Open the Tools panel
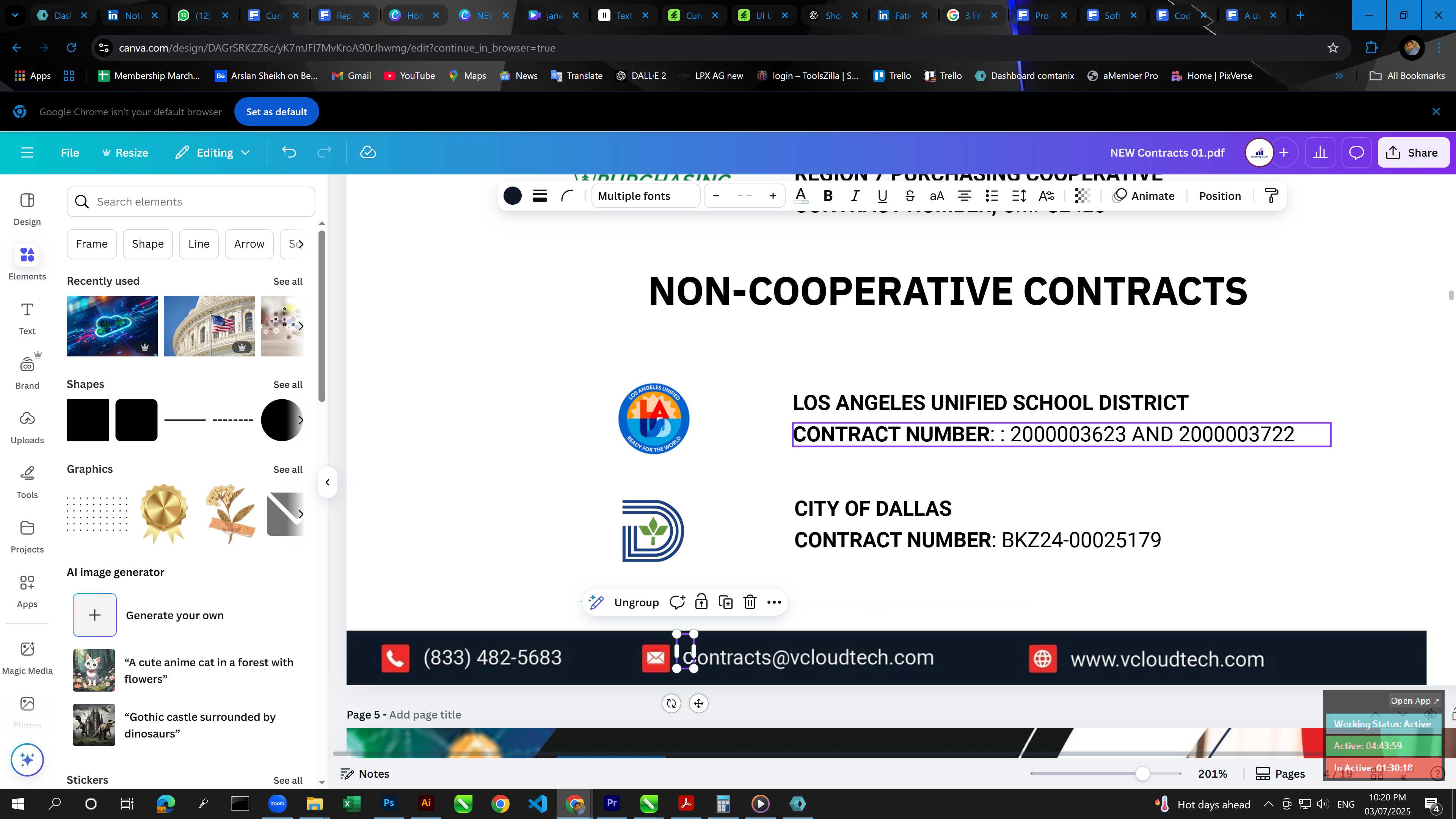The width and height of the screenshot is (1456, 819). click(x=27, y=482)
